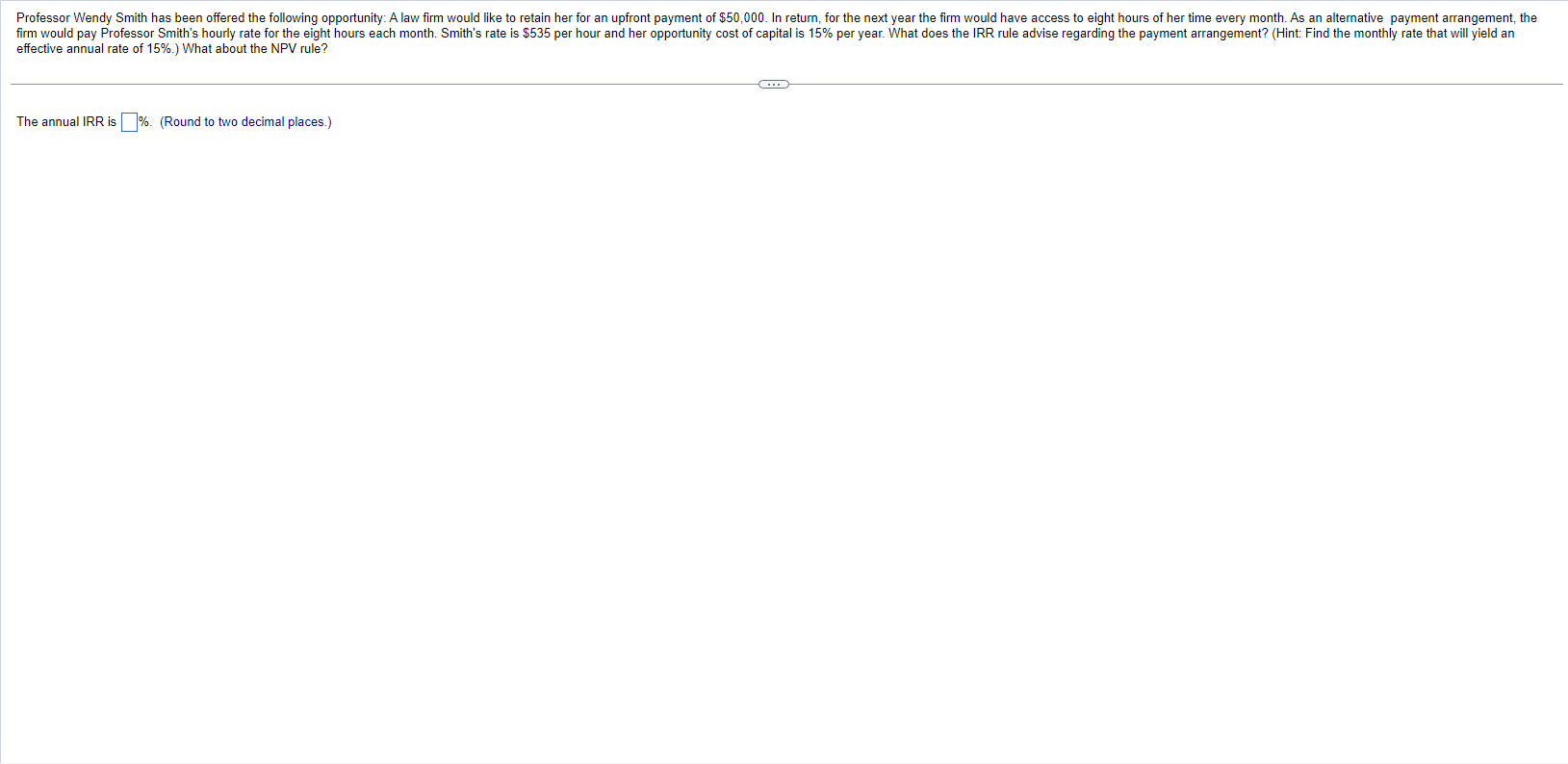This screenshot has width=1568, height=764.
Task: Click the percent sign after the input box
Action: tap(143, 122)
